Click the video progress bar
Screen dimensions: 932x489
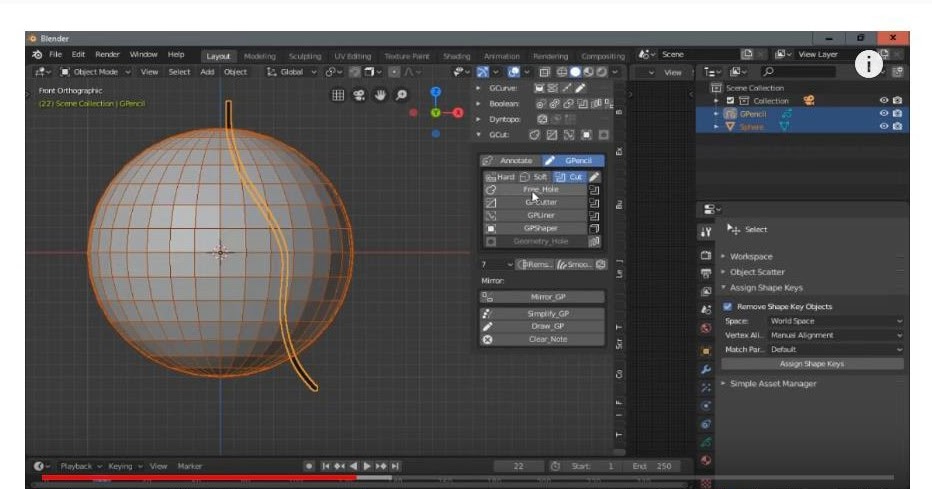[467, 477]
